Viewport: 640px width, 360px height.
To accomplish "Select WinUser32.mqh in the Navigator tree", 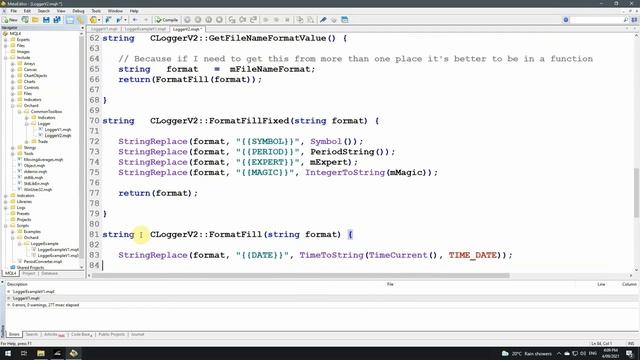I will click(38, 189).
